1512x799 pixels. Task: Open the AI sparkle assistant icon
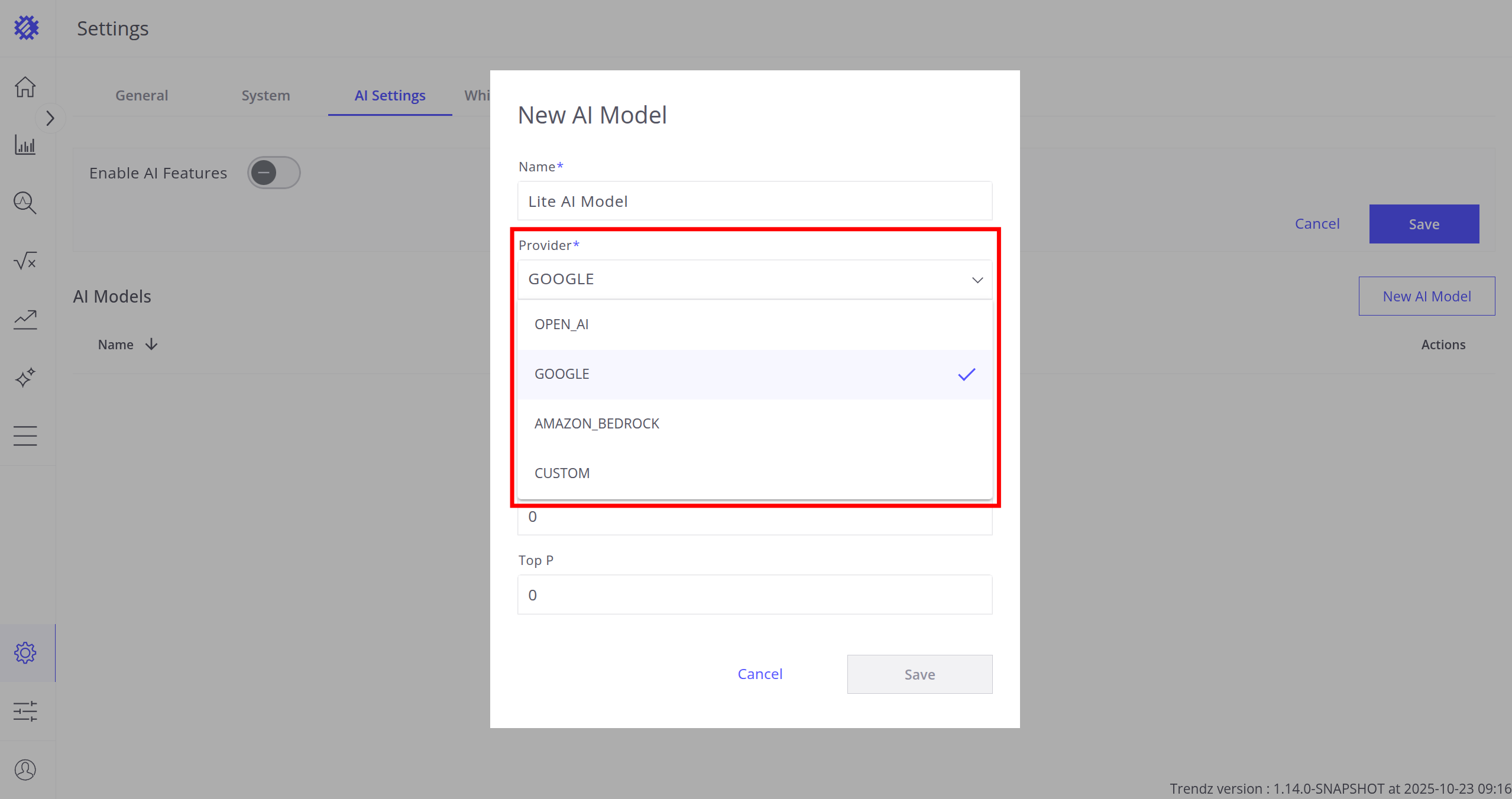[25, 377]
